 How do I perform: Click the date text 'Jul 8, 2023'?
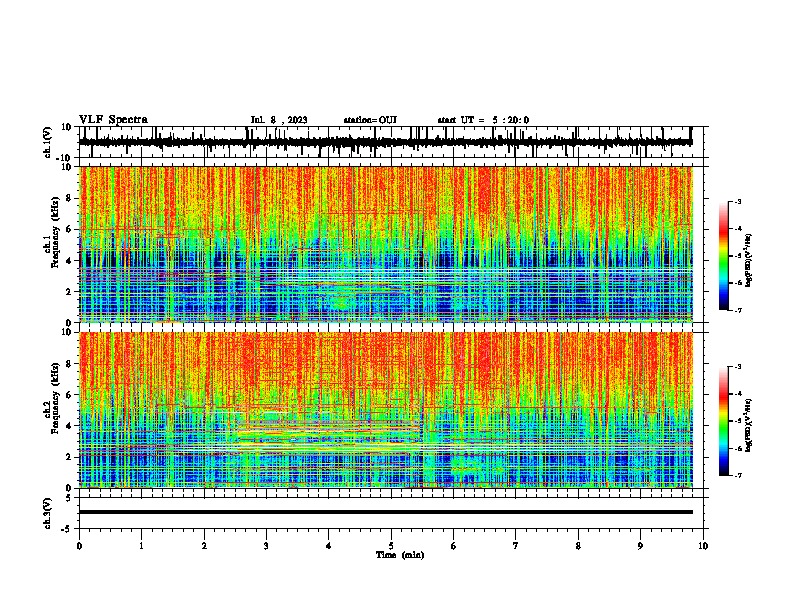pos(279,120)
